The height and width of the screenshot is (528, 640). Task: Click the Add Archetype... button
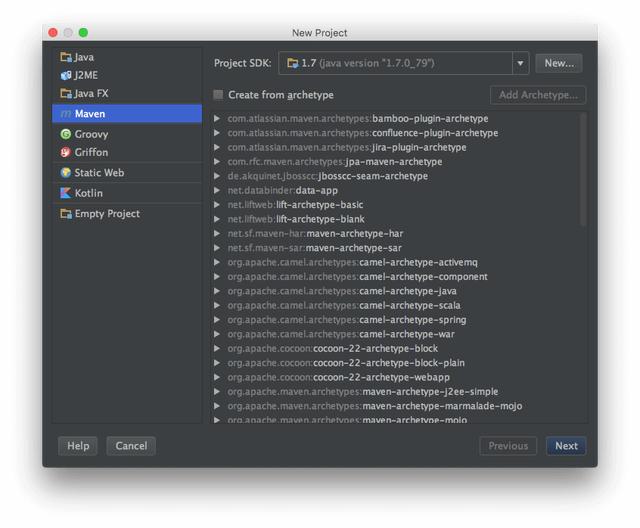[538, 95]
